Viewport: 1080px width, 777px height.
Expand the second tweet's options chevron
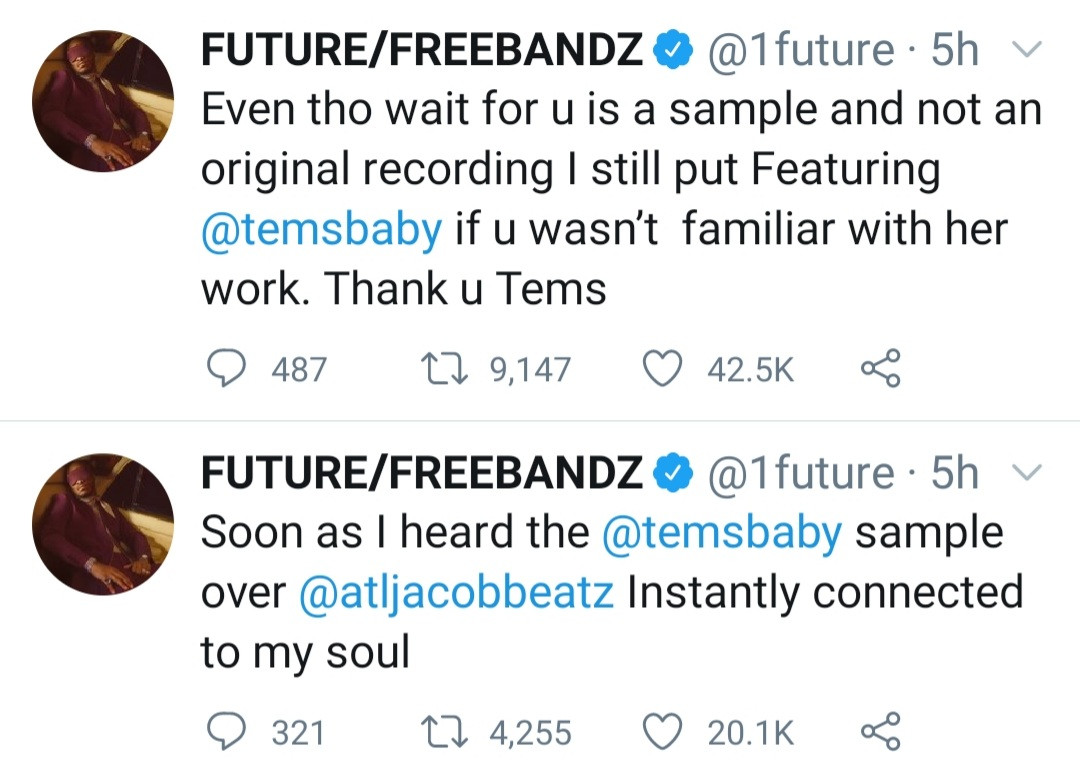(1028, 473)
